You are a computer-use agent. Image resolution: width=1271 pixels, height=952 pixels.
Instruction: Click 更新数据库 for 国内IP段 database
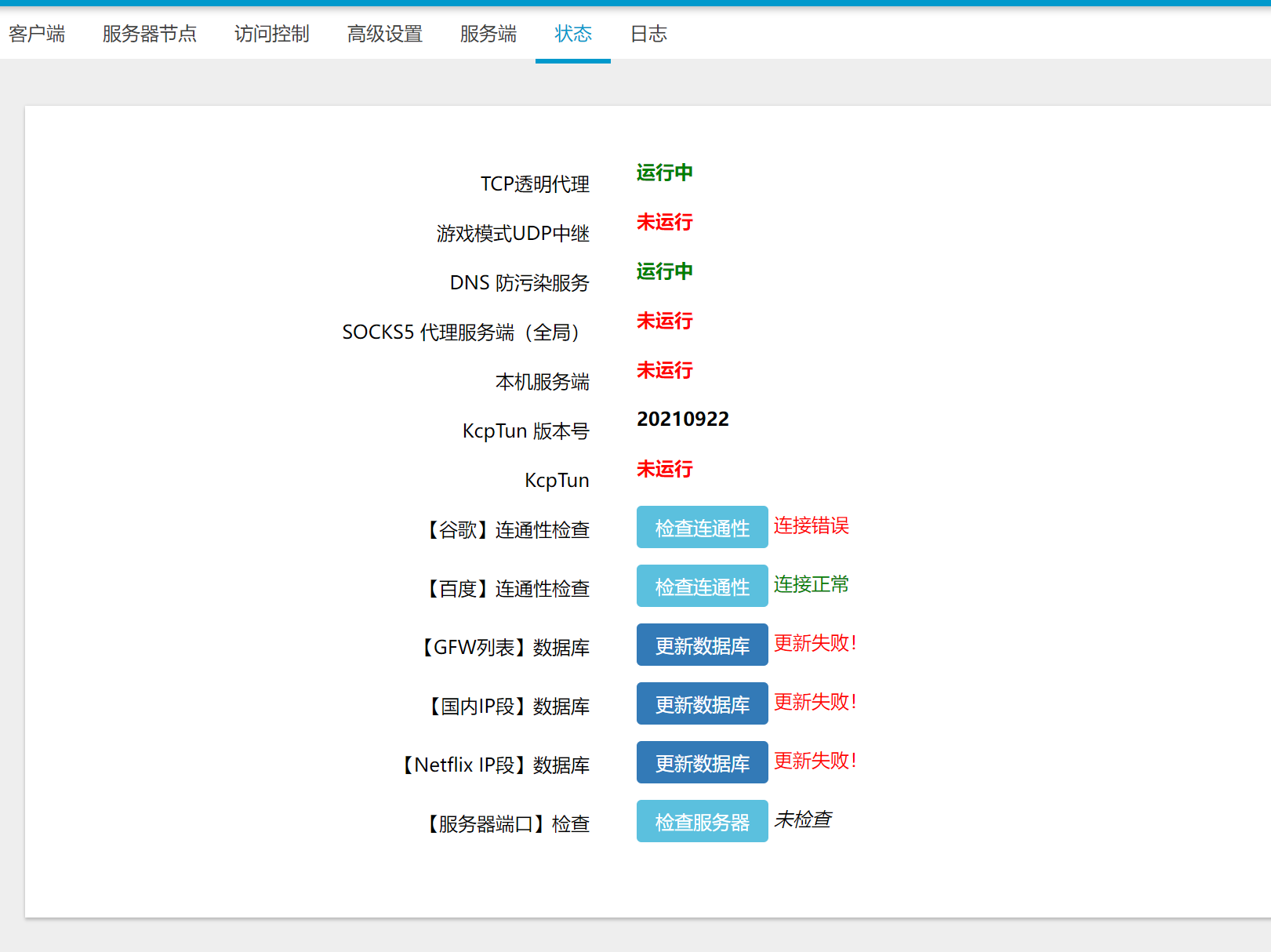pyautogui.click(x=702, y=703)
